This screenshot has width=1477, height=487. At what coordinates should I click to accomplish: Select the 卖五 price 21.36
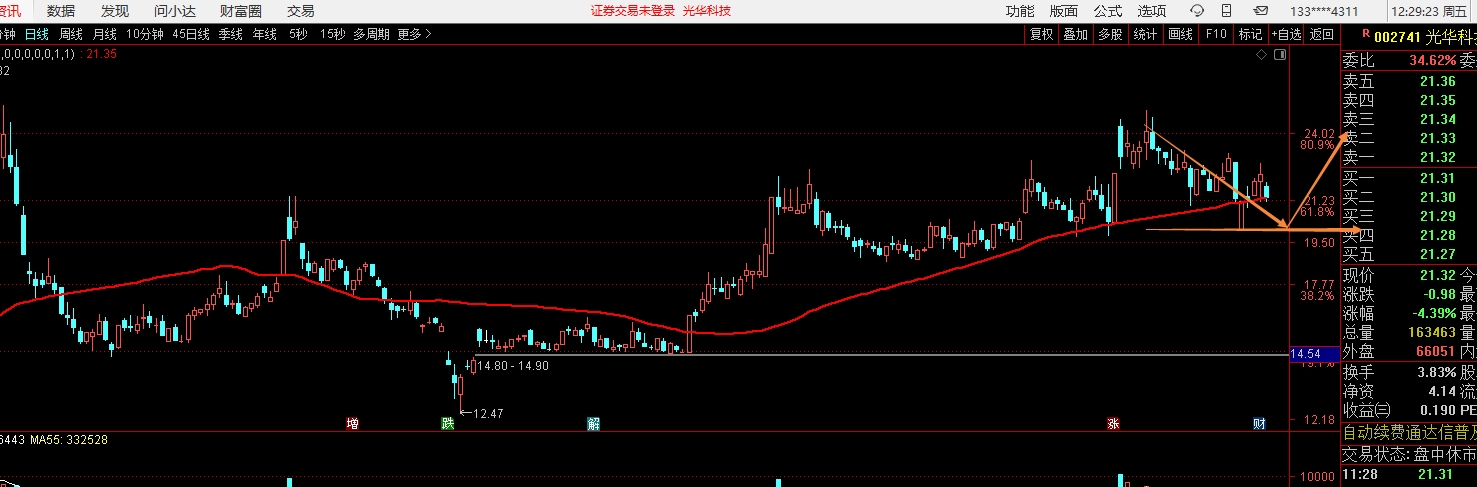coord(1438,81)
